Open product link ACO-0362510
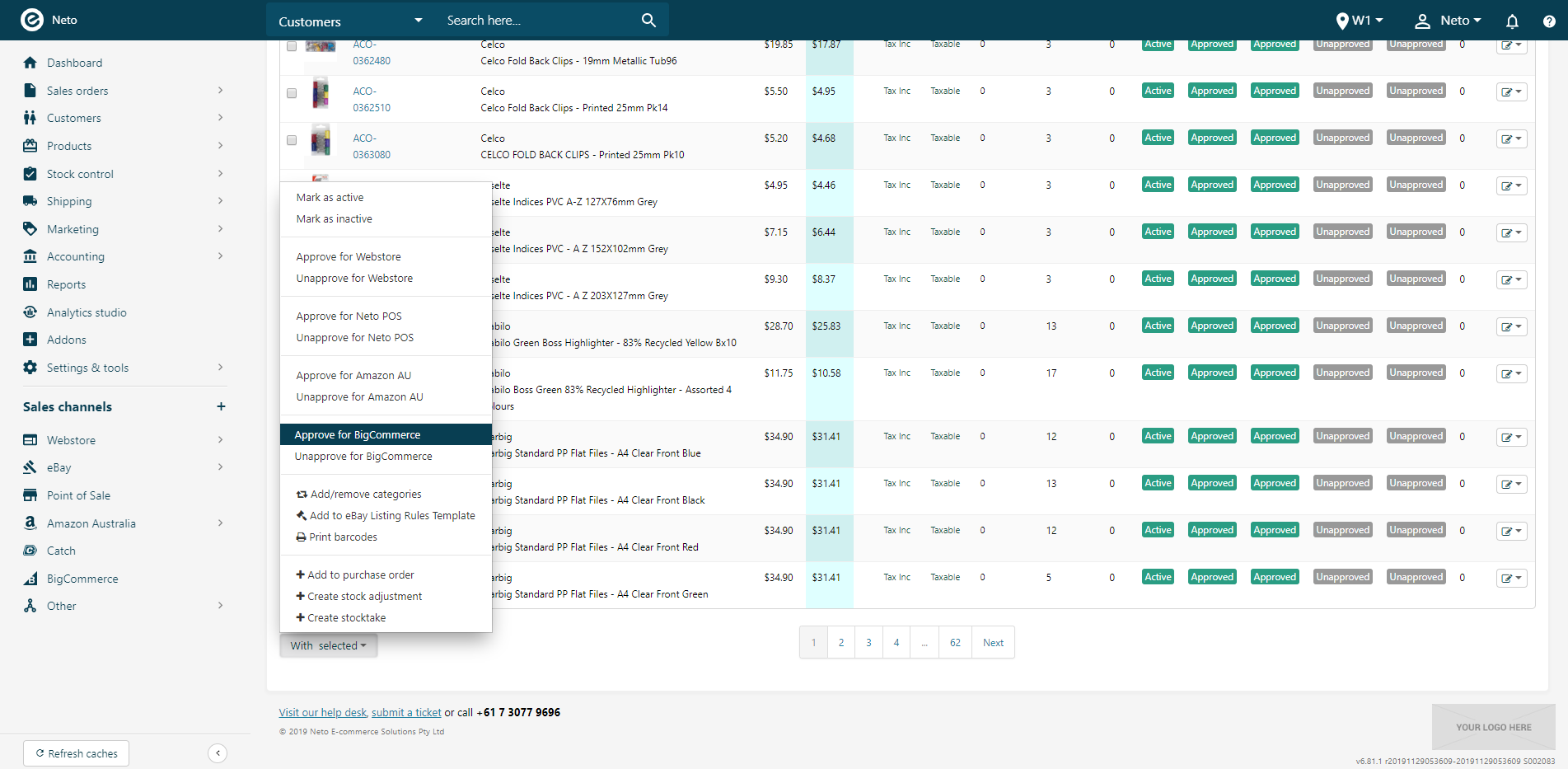This screenshot has width=1568, height=769. pos(372,100)
